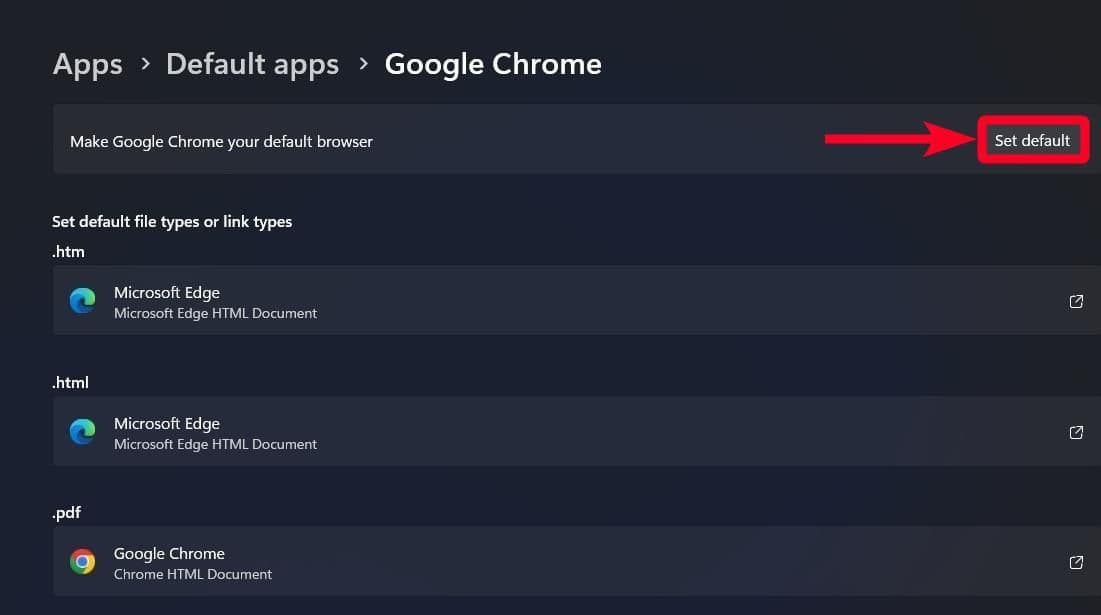This screenshot has height=615, width=1101.
Task: Open the external link icon for .htm
Action: (x=1076, y=301)
